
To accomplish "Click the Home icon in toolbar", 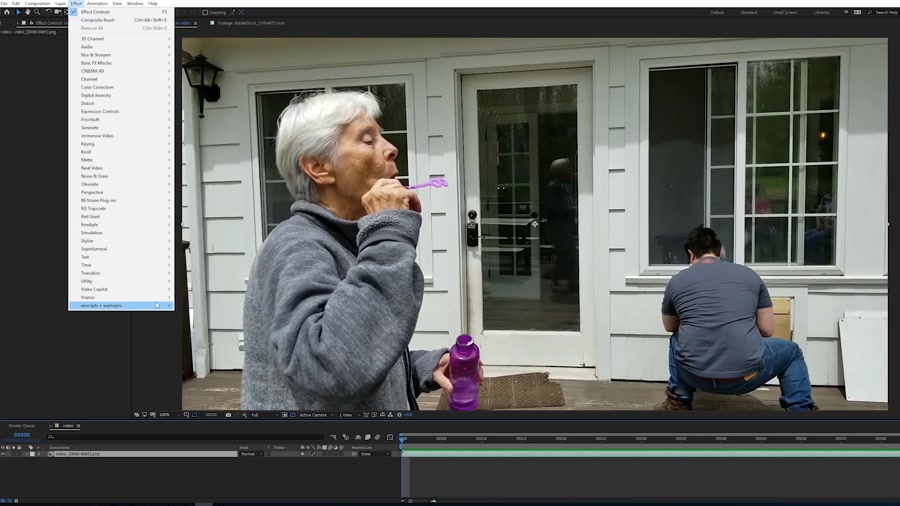I will (x=6, y=12).
